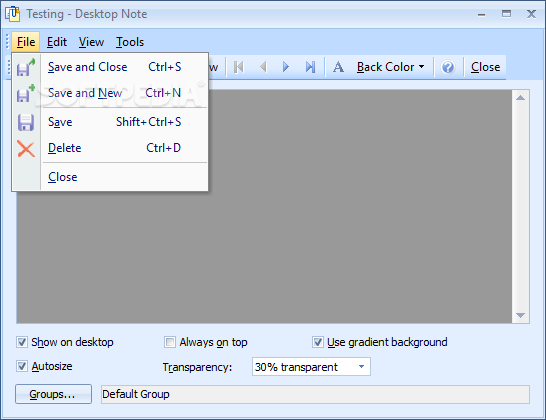Click the toolbar Close button

pos(485,67)
